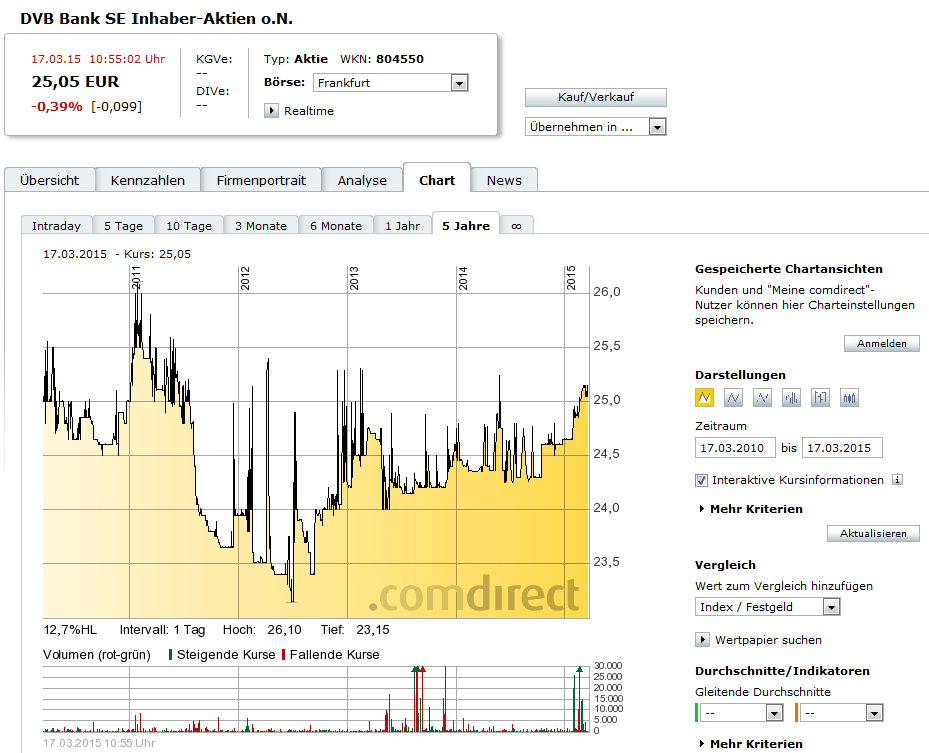
Task: Click the price 25,05 EUR
Action: pyautogui.click(x=75, y=82)
